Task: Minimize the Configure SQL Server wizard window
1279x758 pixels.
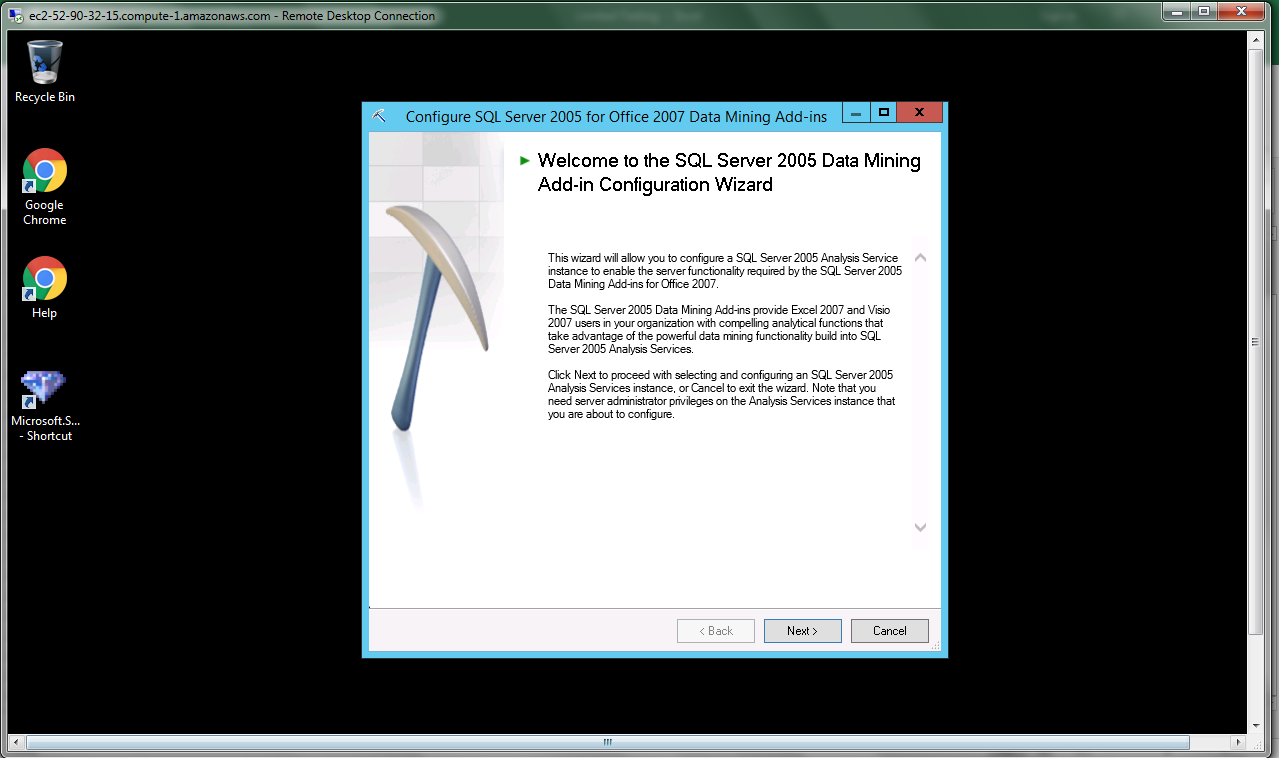Action: [856, 113]
